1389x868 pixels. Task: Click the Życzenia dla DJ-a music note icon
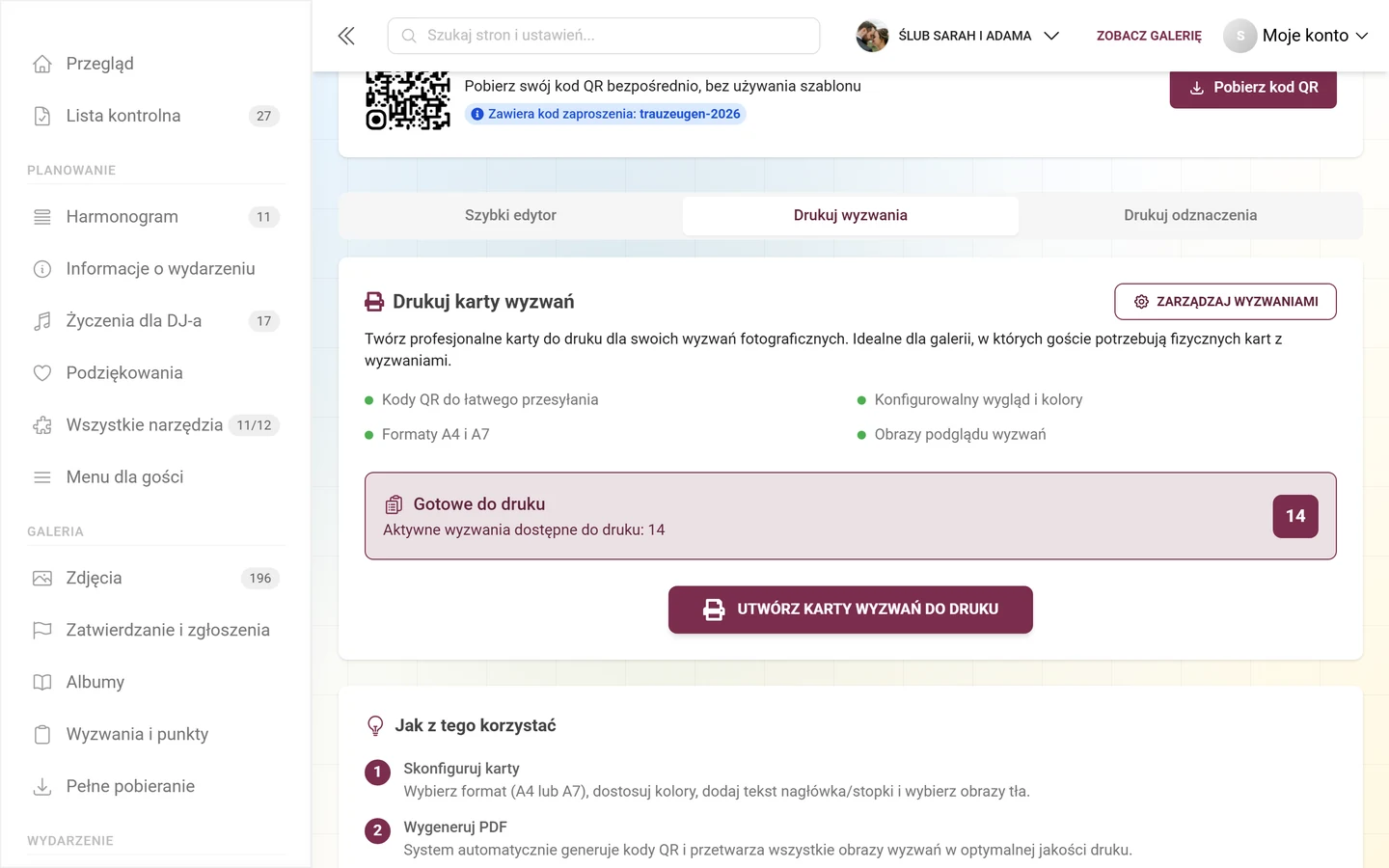pyautogui.click(x=42, y=321)
